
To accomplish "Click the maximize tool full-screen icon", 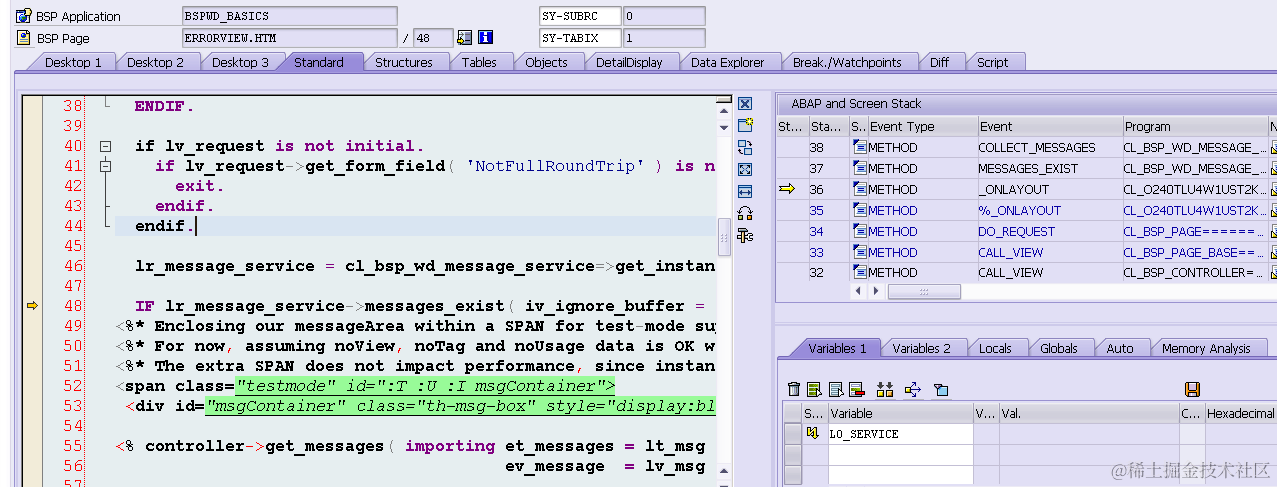I will click(745, 169).
